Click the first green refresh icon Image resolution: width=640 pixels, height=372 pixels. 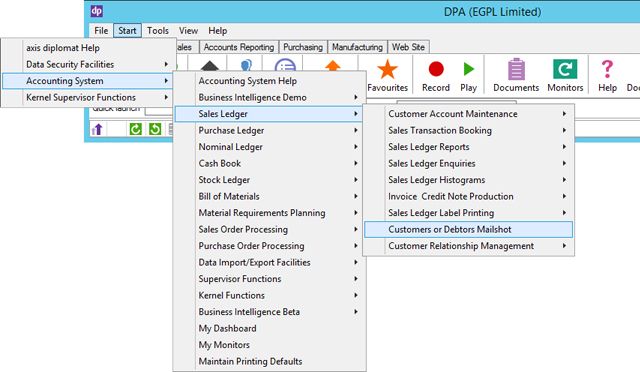point(136,129)
